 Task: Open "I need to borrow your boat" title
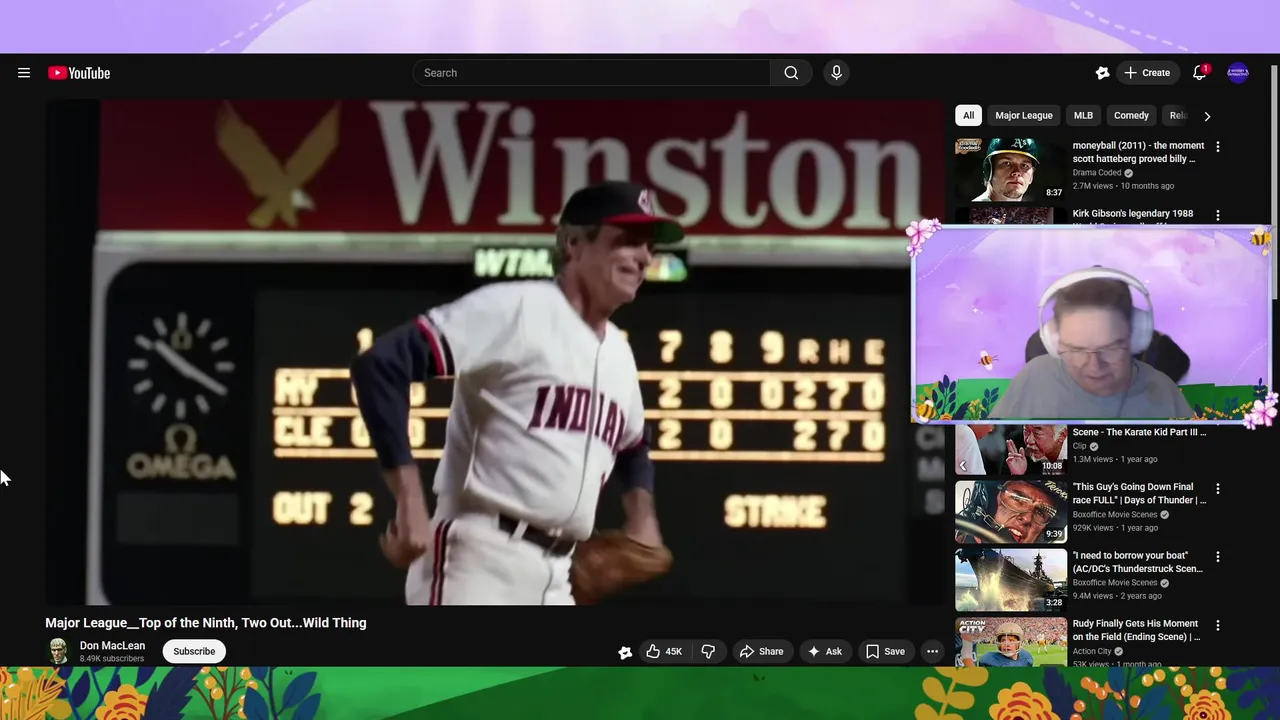(x=1138, y=562)
